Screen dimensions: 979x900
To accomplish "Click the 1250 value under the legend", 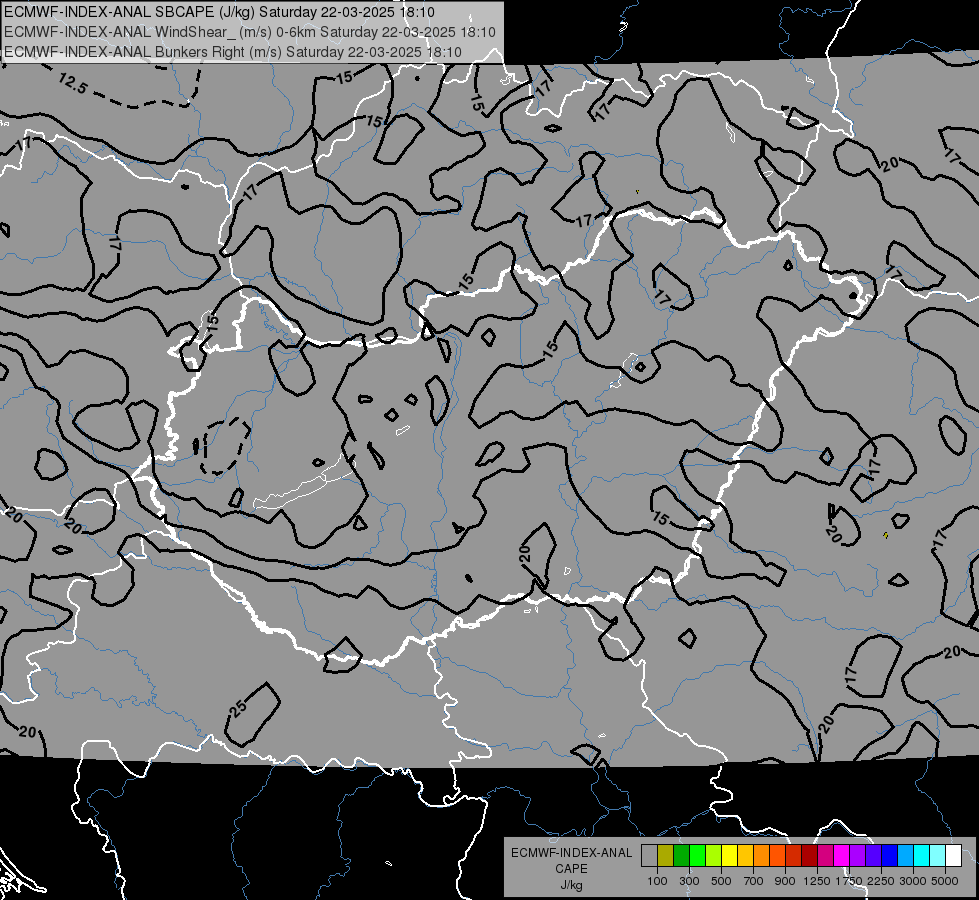I will point(818,881).
